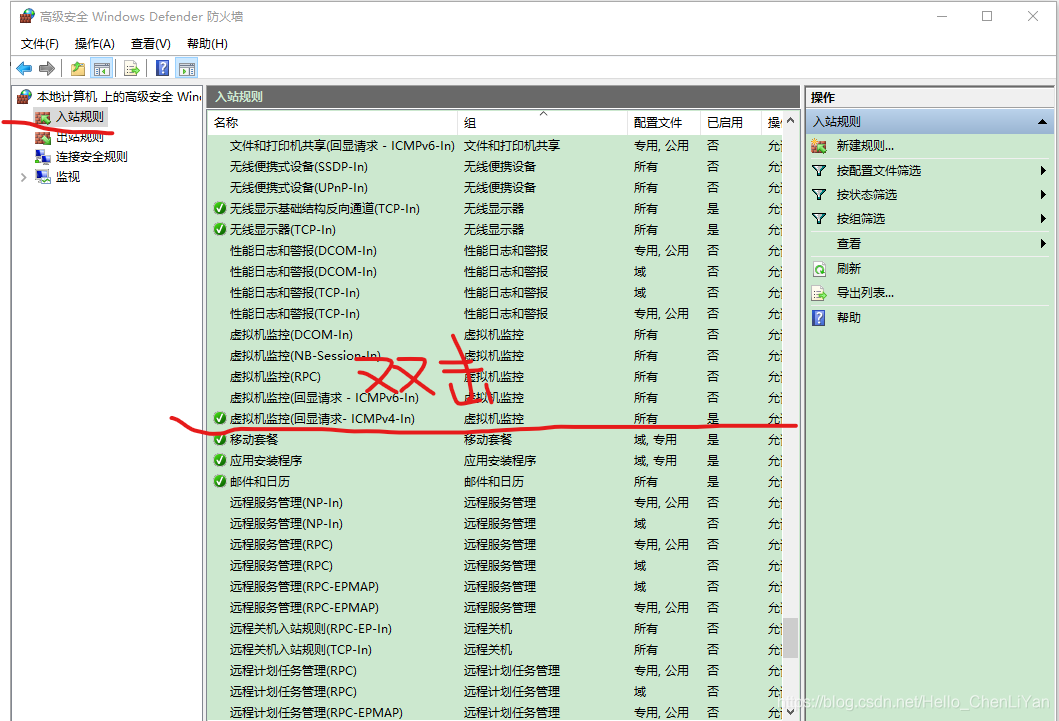Screen dimensions: 1059x721
Task: Select the 移动套餐 rule name
Action: 254,439
